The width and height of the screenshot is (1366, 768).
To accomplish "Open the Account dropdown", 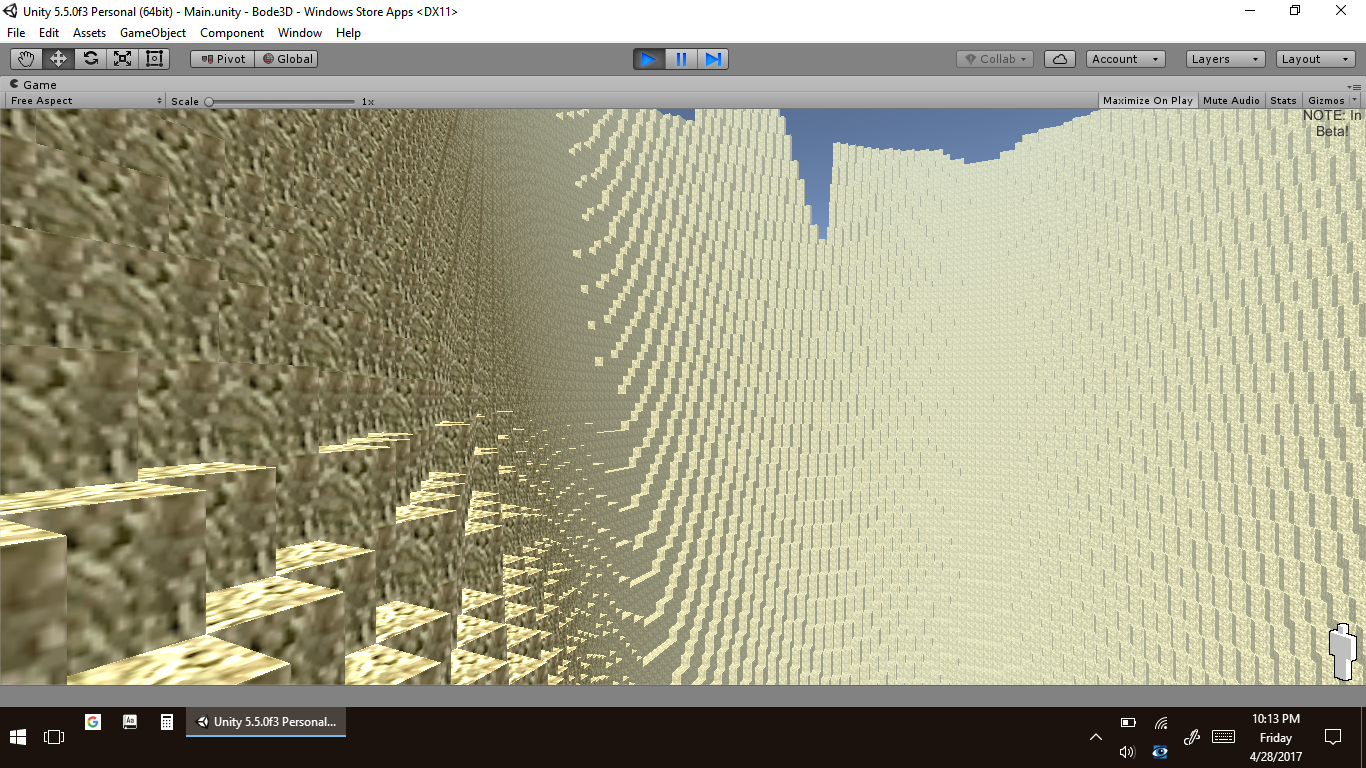I will click(x=1125, y=59).
